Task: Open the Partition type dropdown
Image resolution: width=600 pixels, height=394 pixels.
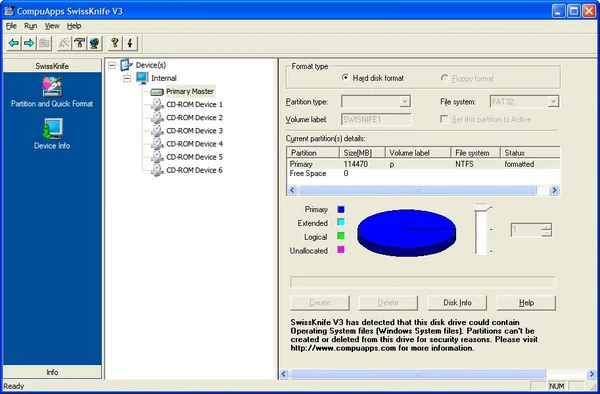Action: [404, 101]
